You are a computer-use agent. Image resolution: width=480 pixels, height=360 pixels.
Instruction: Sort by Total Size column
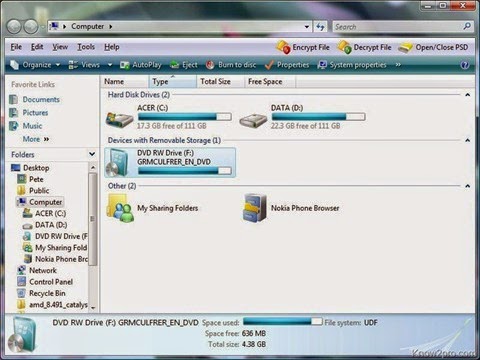tap(220, 81)
